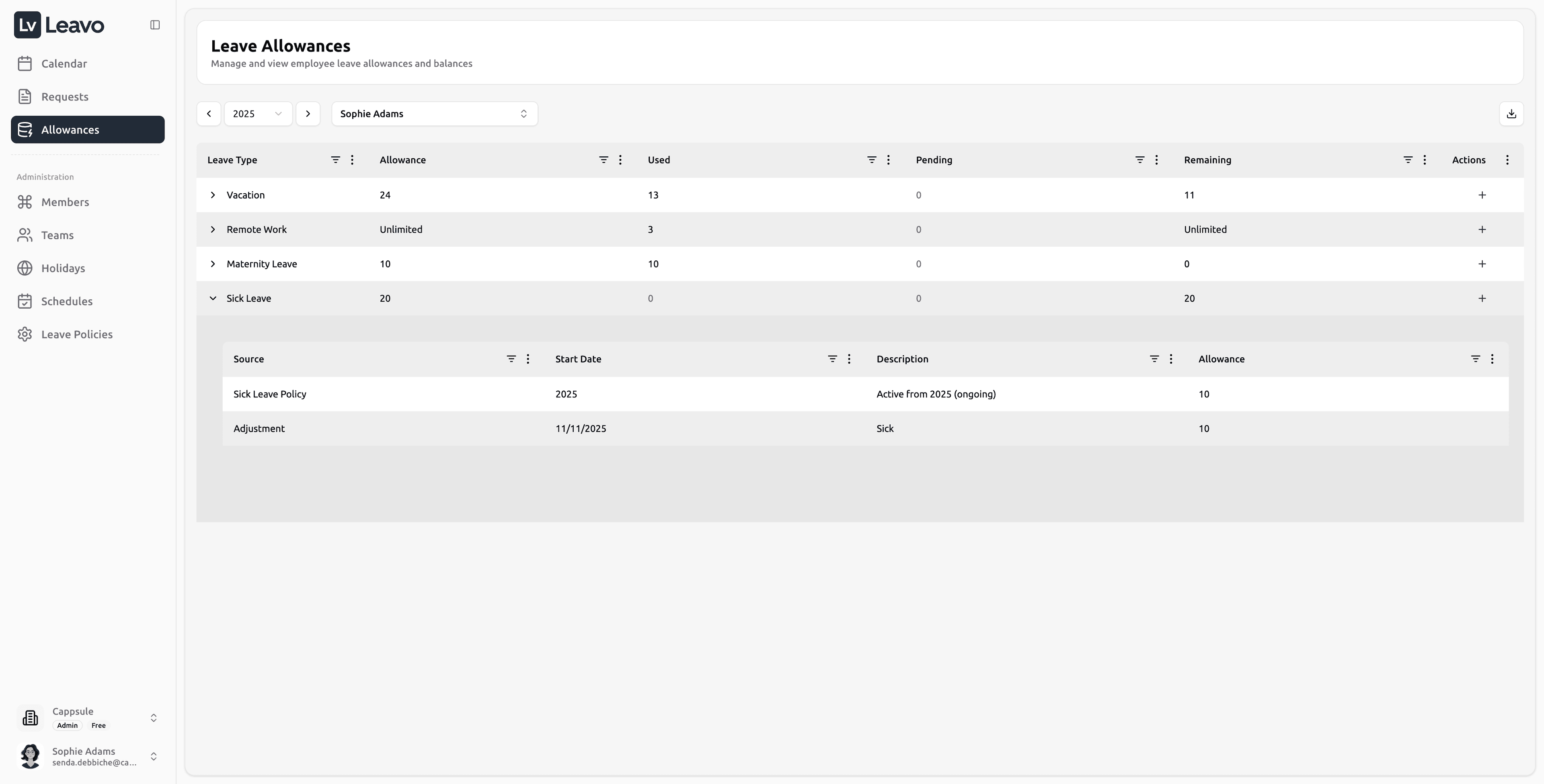
Task: Filter the Remaining column
Action: point(1407,160)
